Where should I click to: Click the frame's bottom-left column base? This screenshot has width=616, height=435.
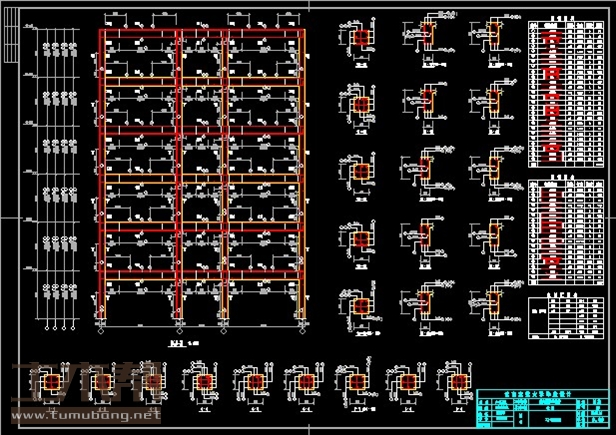point(101,318)
